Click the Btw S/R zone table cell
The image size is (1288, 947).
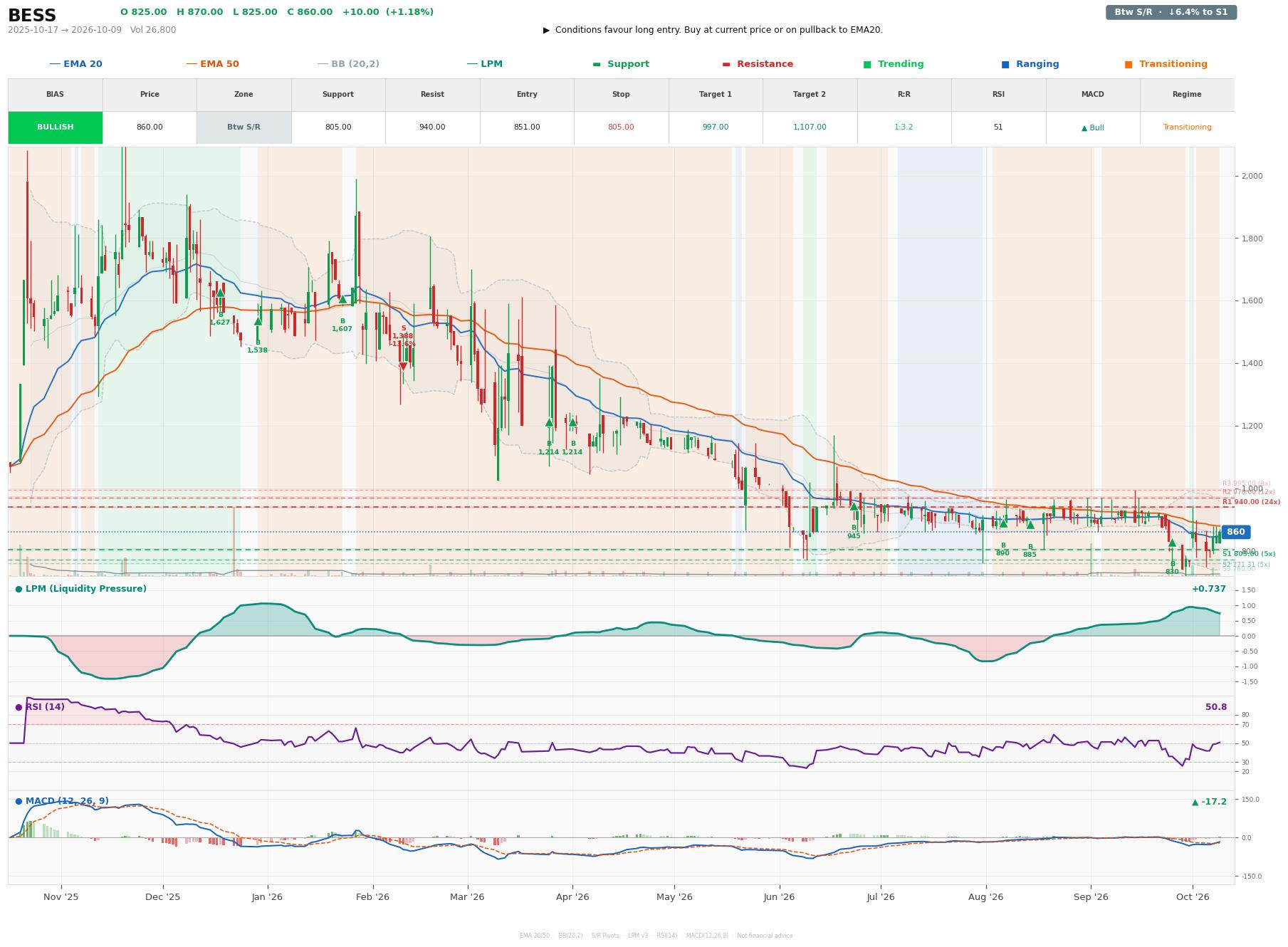(x=244, y=127)
